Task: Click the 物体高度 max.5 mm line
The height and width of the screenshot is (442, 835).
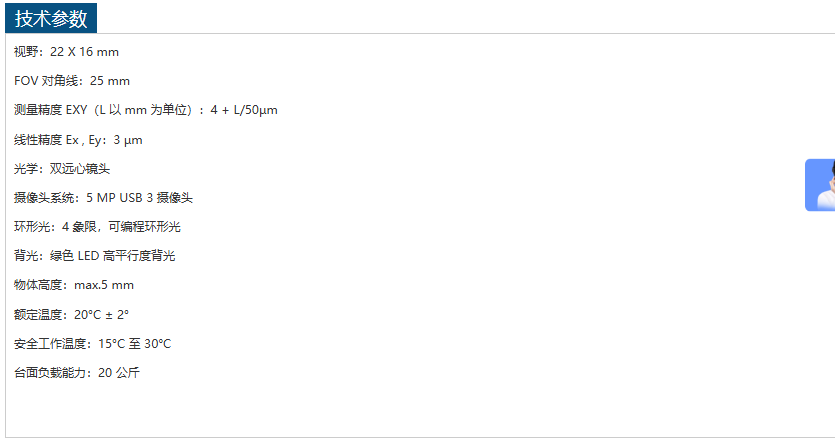Action: pos(73,285)
